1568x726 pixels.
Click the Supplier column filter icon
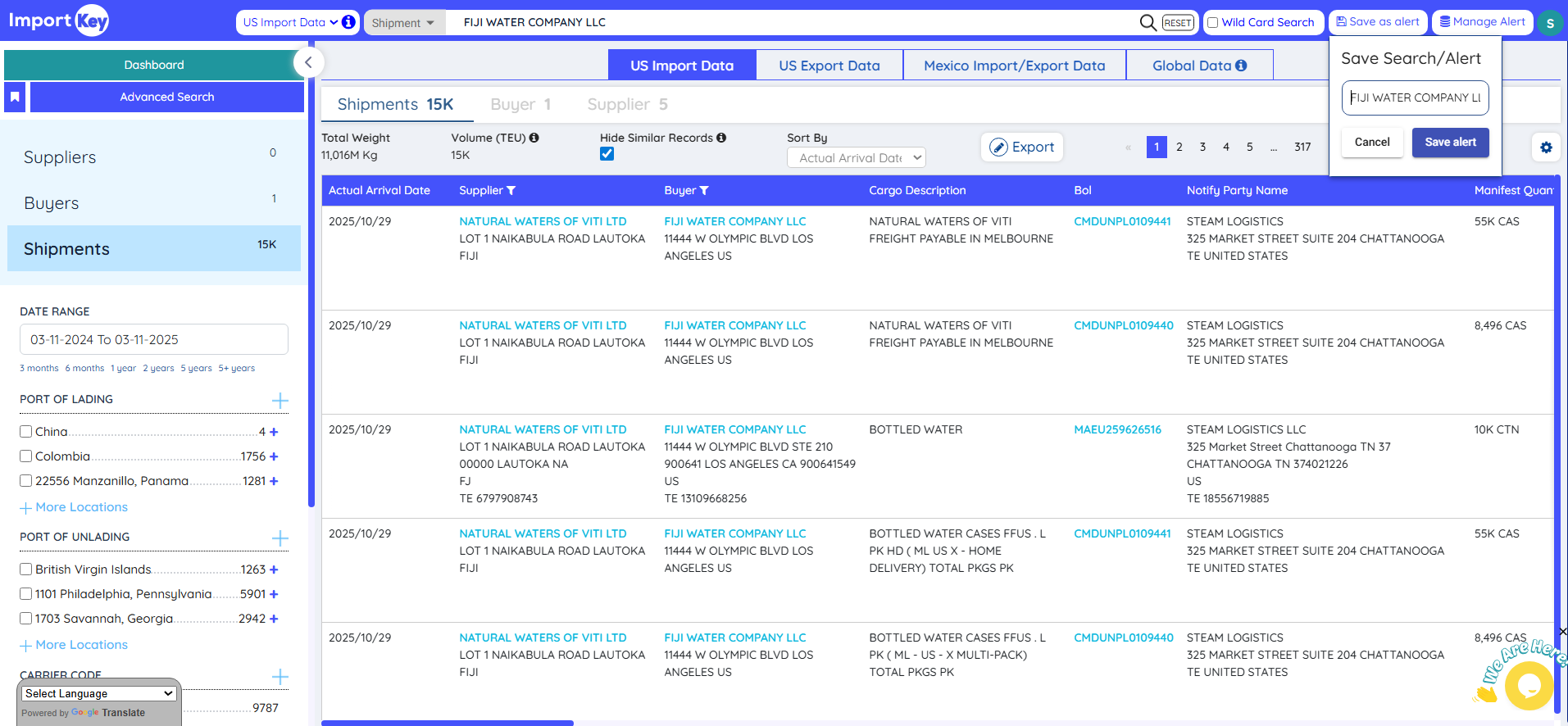pyautogui.click(x=511, y=191)
